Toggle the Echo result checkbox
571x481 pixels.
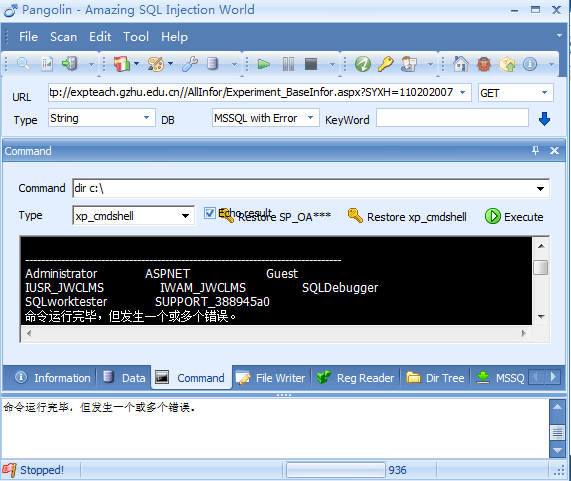(x=209, y=213)
